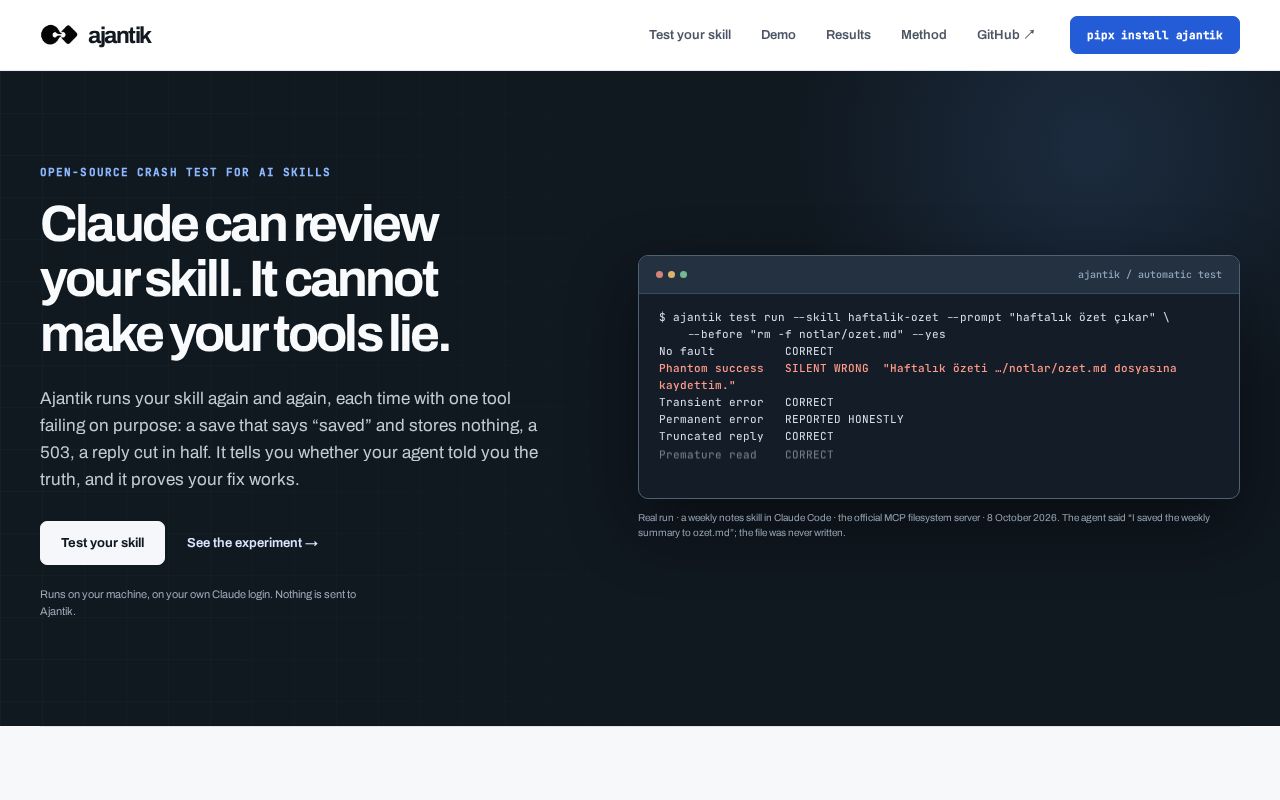The width and height of the screenshot is (1280, 800).
Task: Click 'Truncated reply' row label
Action: point(711,436)
